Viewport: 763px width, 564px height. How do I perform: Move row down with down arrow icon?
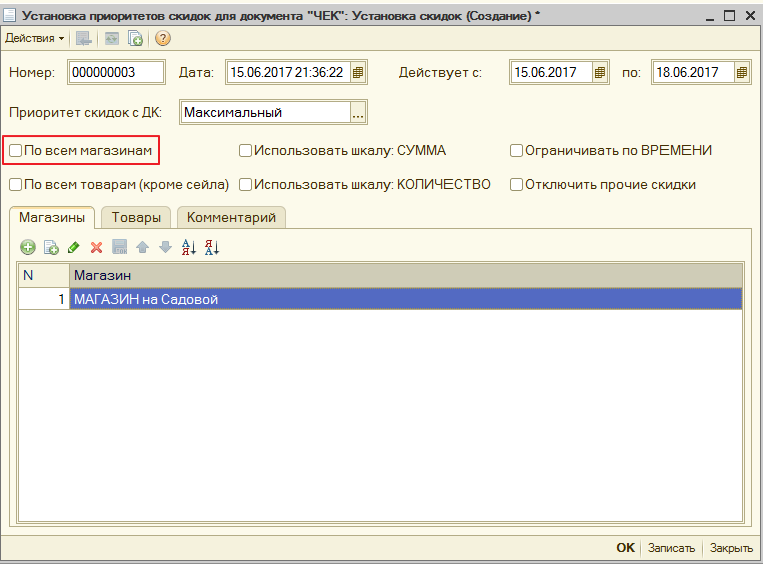point(165,247)
